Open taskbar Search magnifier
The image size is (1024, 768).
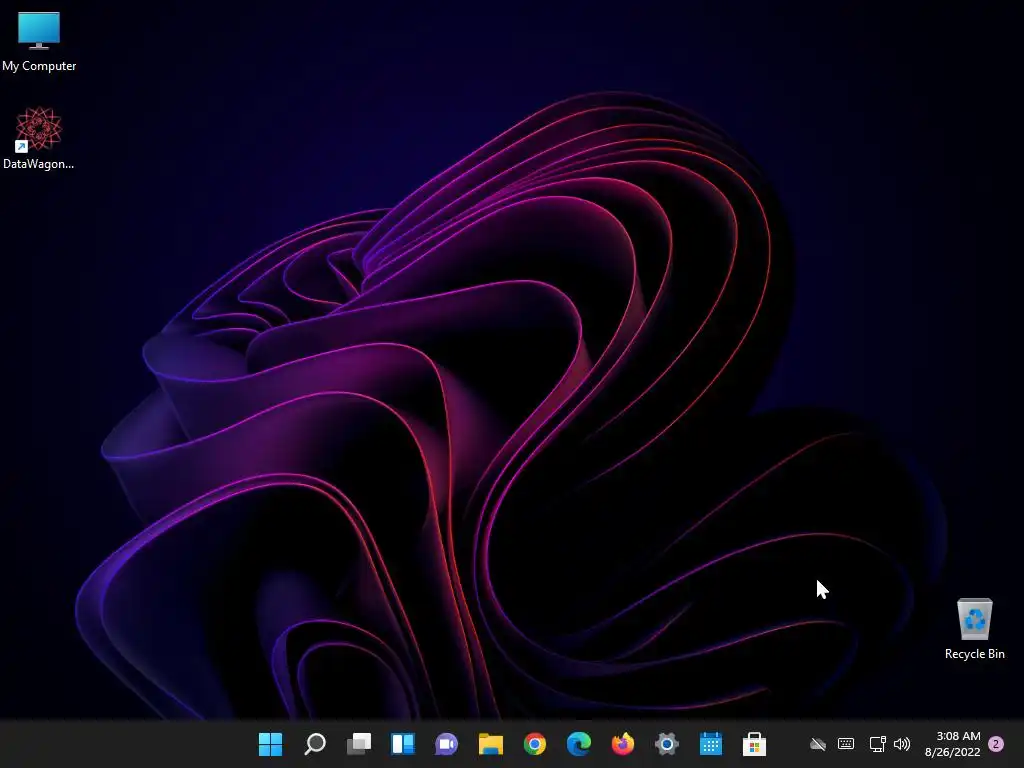click(315, 744)
